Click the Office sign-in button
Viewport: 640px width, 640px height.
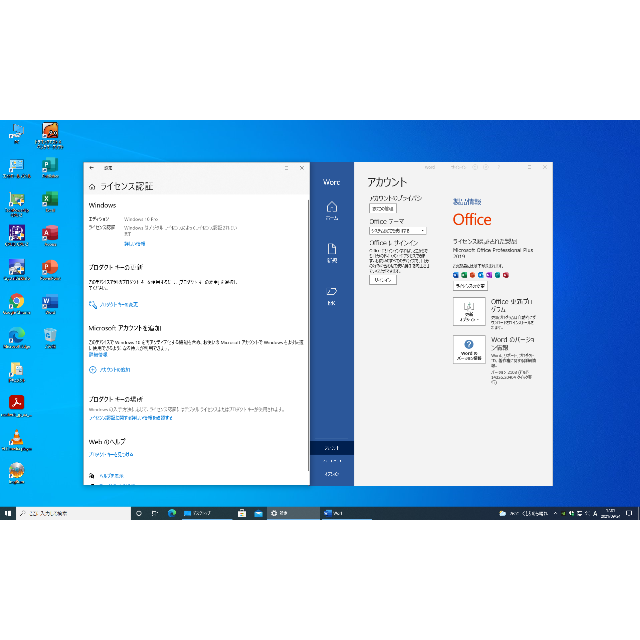(x=382, y=280)
